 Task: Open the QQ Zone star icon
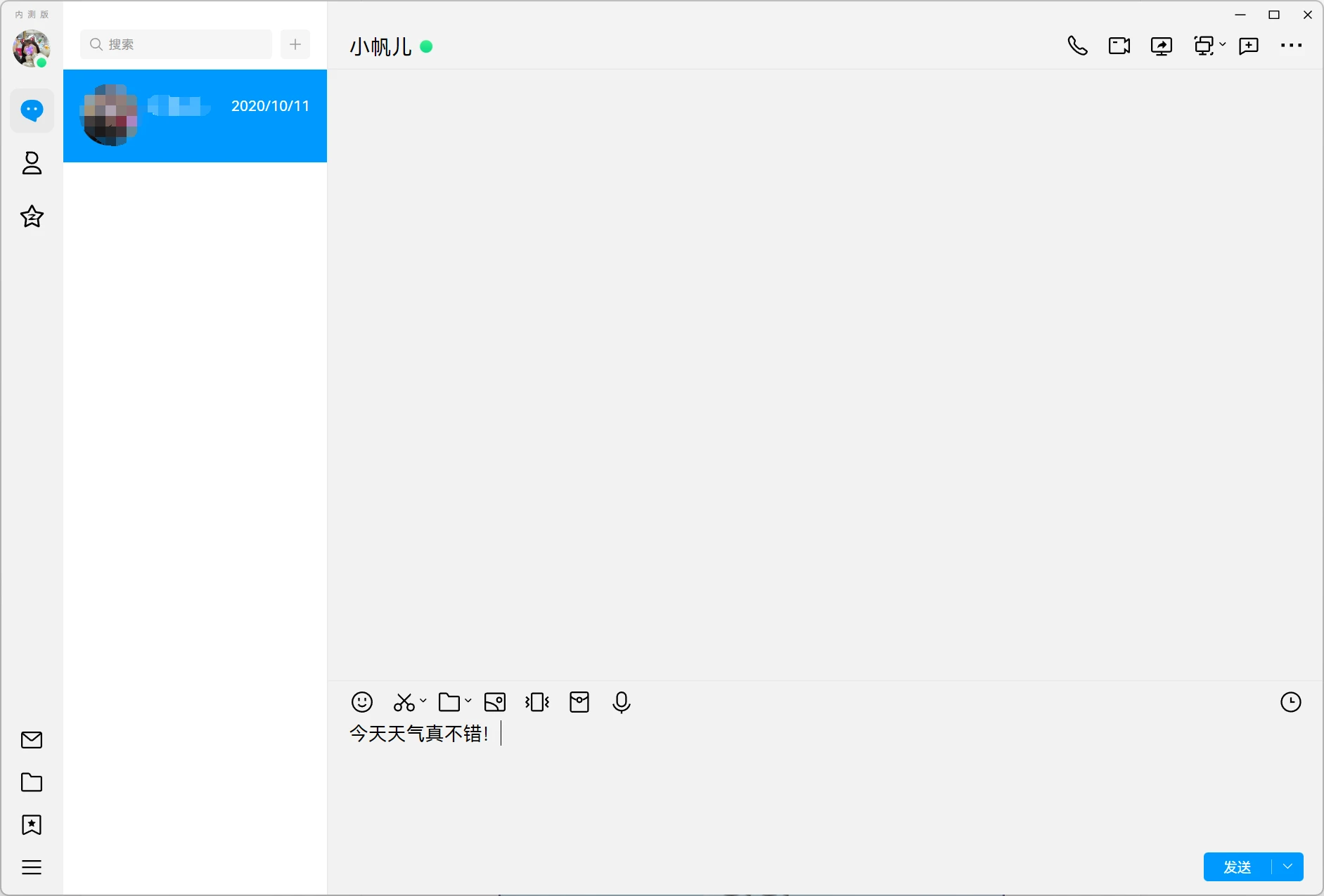(32, 216)
